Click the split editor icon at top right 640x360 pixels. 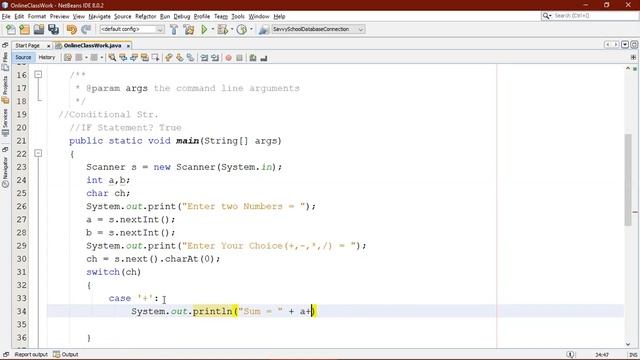click(633, 58)
